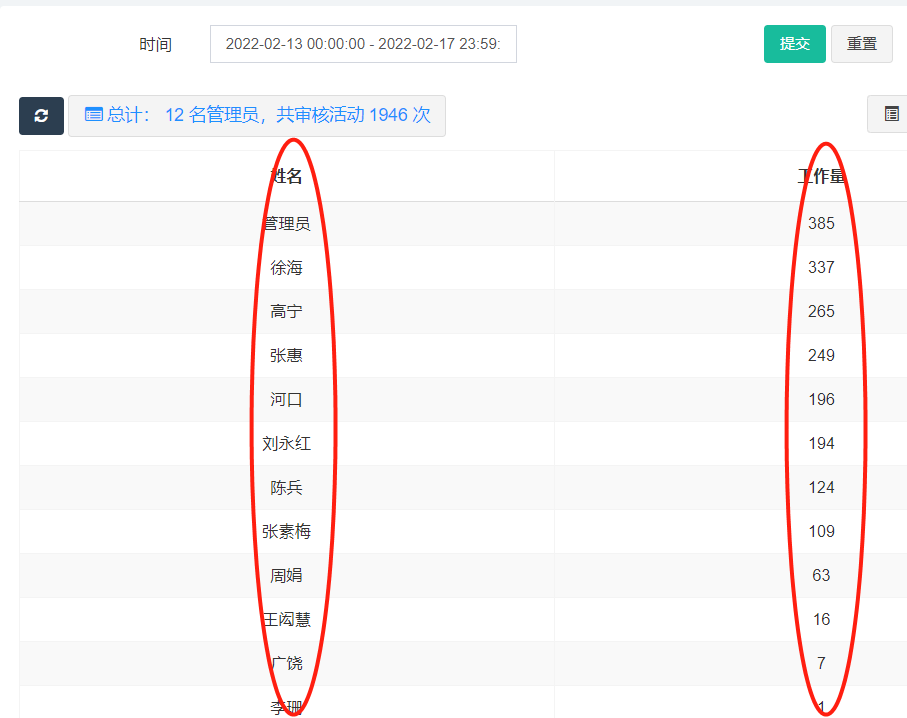Click workload value 124

821,487
